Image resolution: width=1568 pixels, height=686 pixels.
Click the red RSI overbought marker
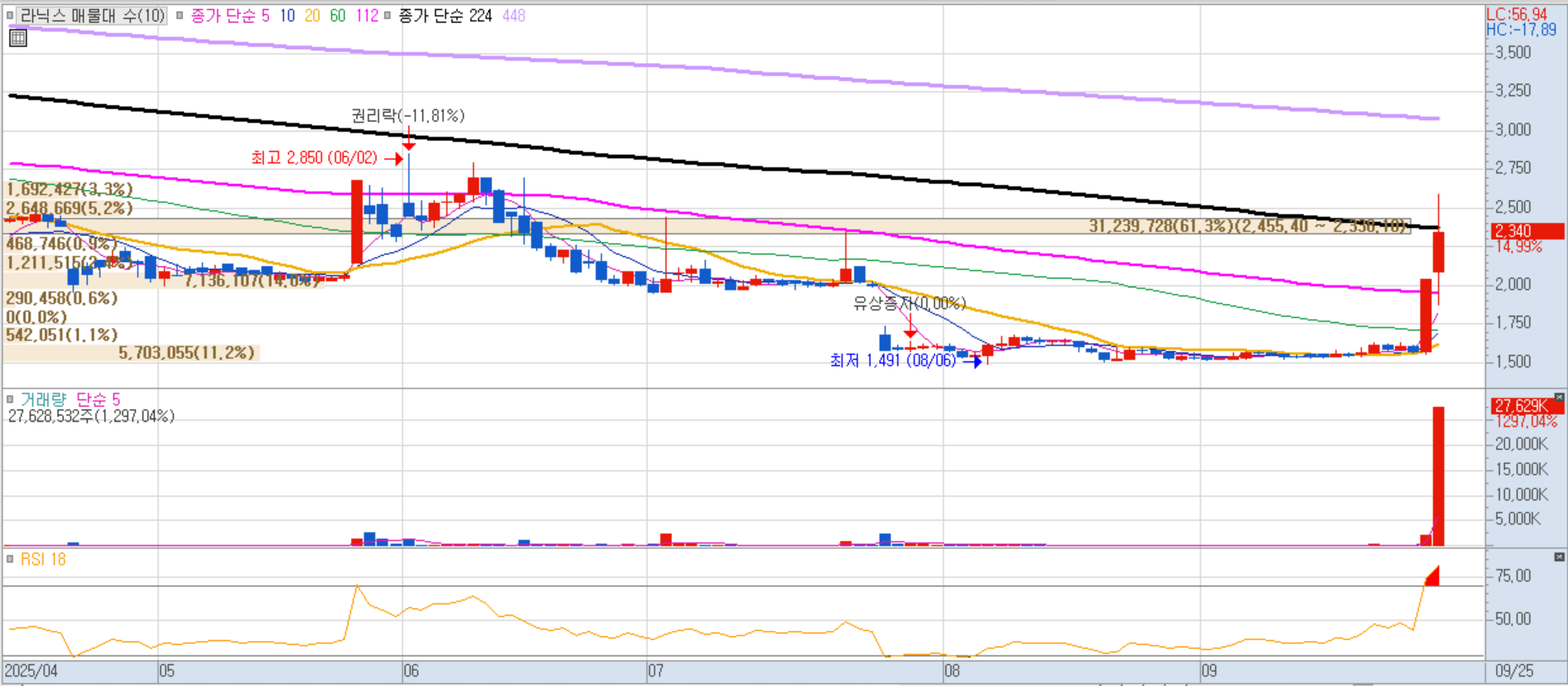1432,576
